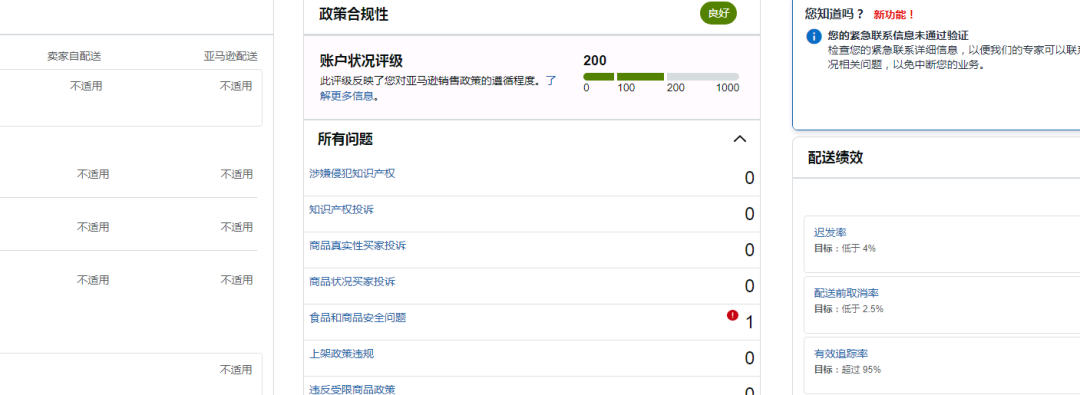Click the 账户状况评级 heading
1080x395 pixels.
pos(362,61)
